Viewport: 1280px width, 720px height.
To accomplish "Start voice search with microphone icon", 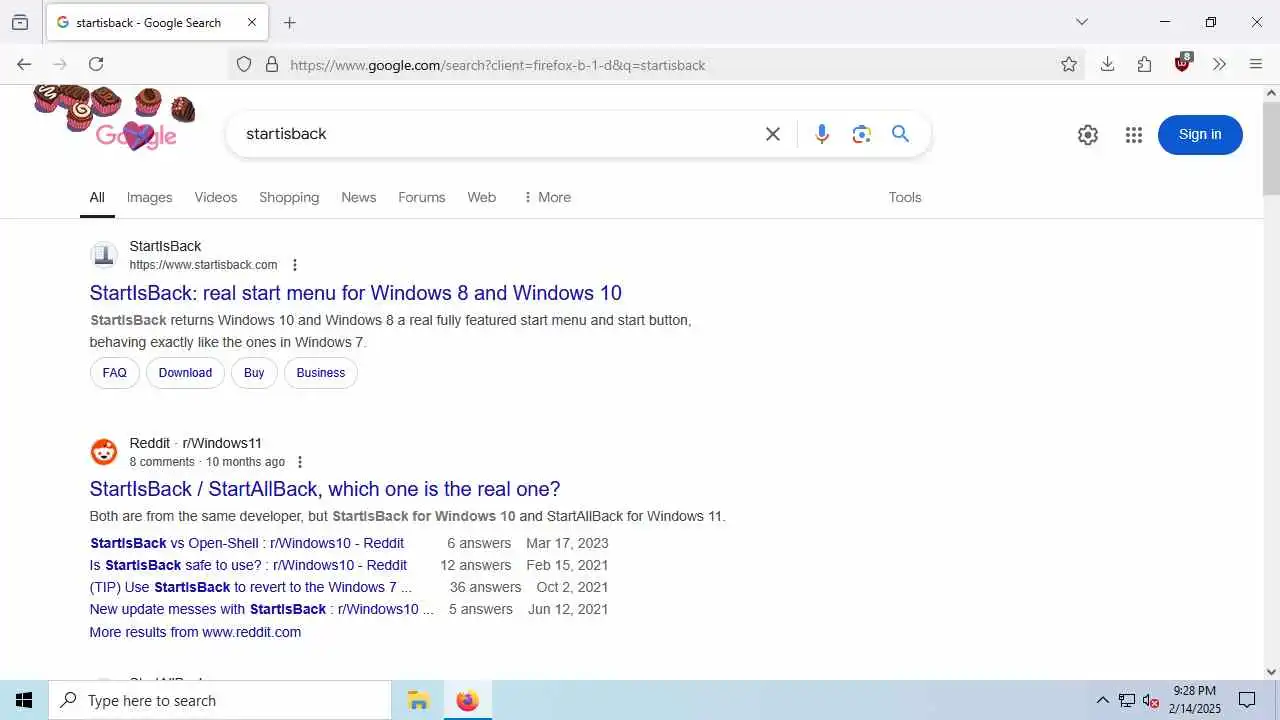I will [x=822, y=134].
